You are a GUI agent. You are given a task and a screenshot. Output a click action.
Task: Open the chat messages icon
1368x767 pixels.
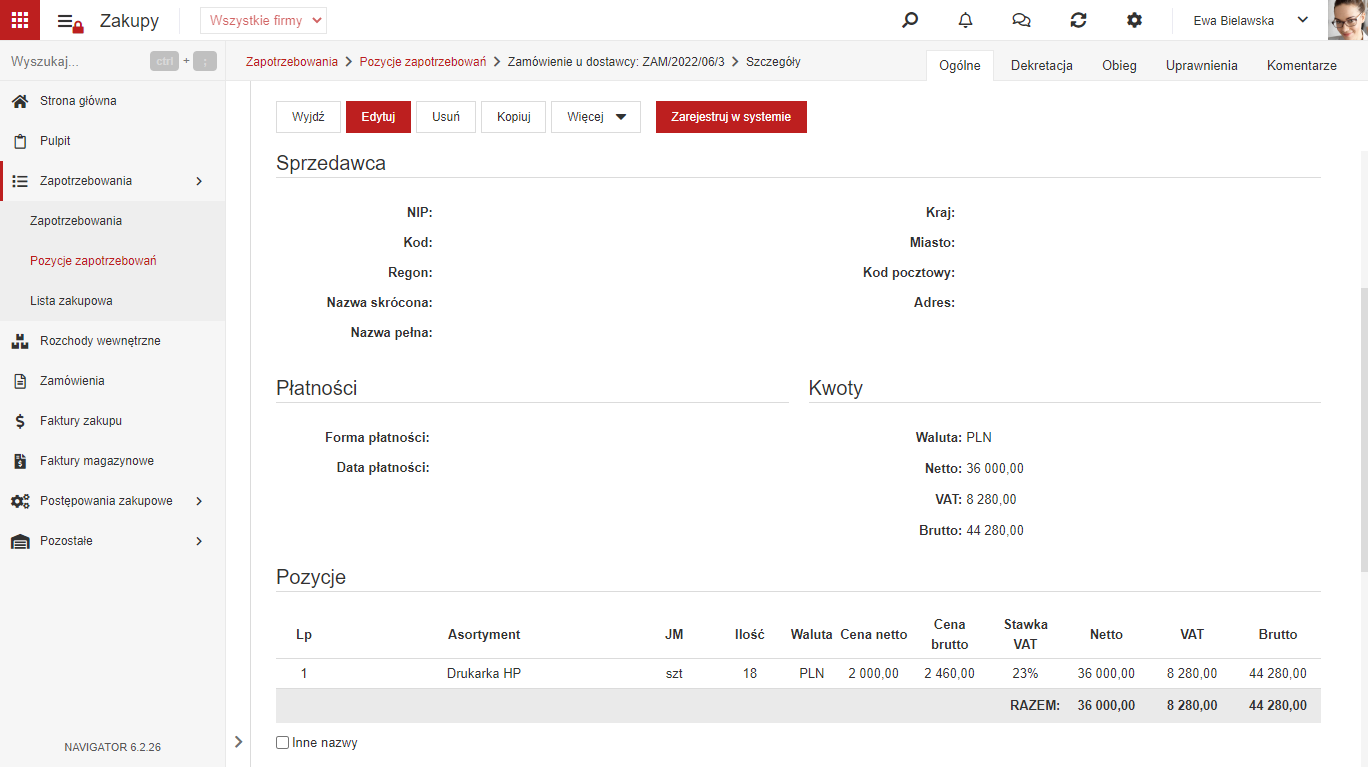click(1021, 20)
